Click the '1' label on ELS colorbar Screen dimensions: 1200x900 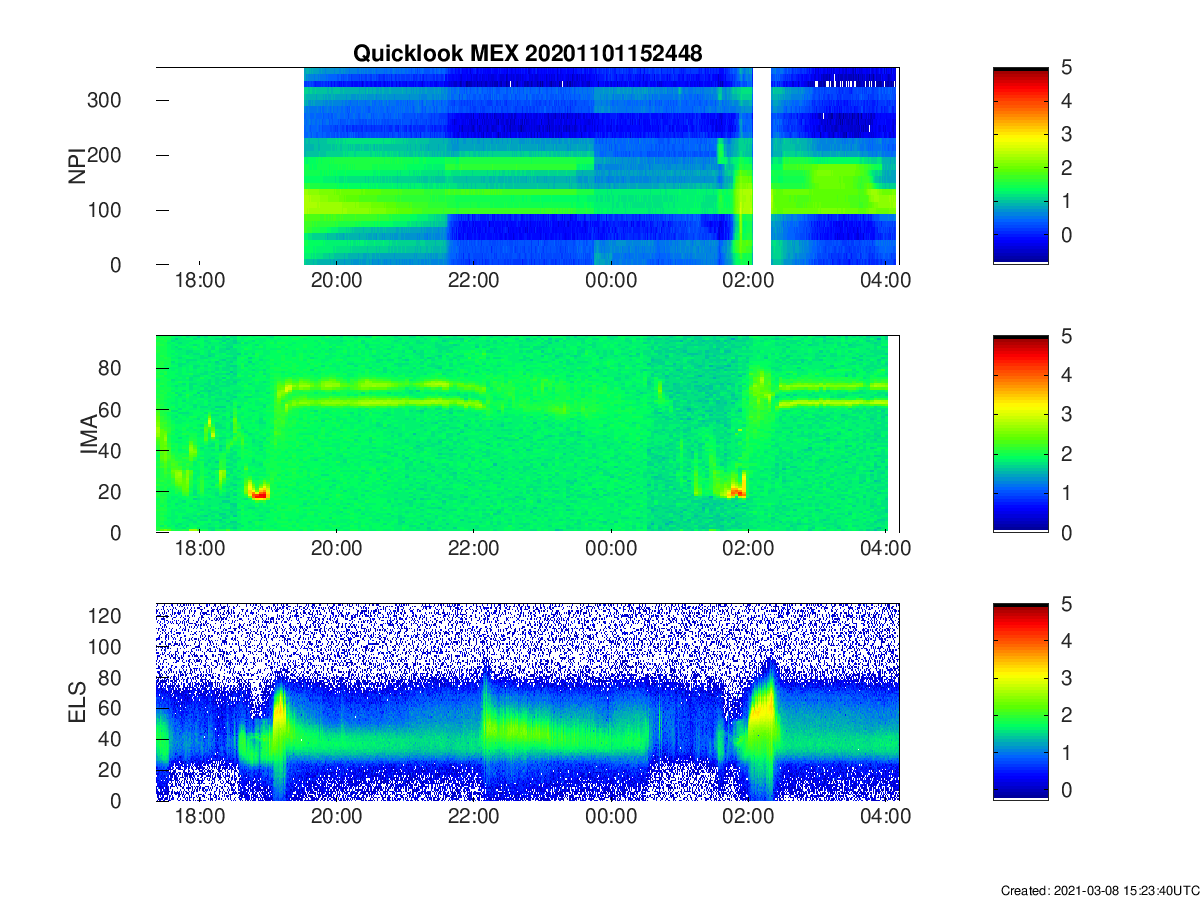pos(1066,753)
